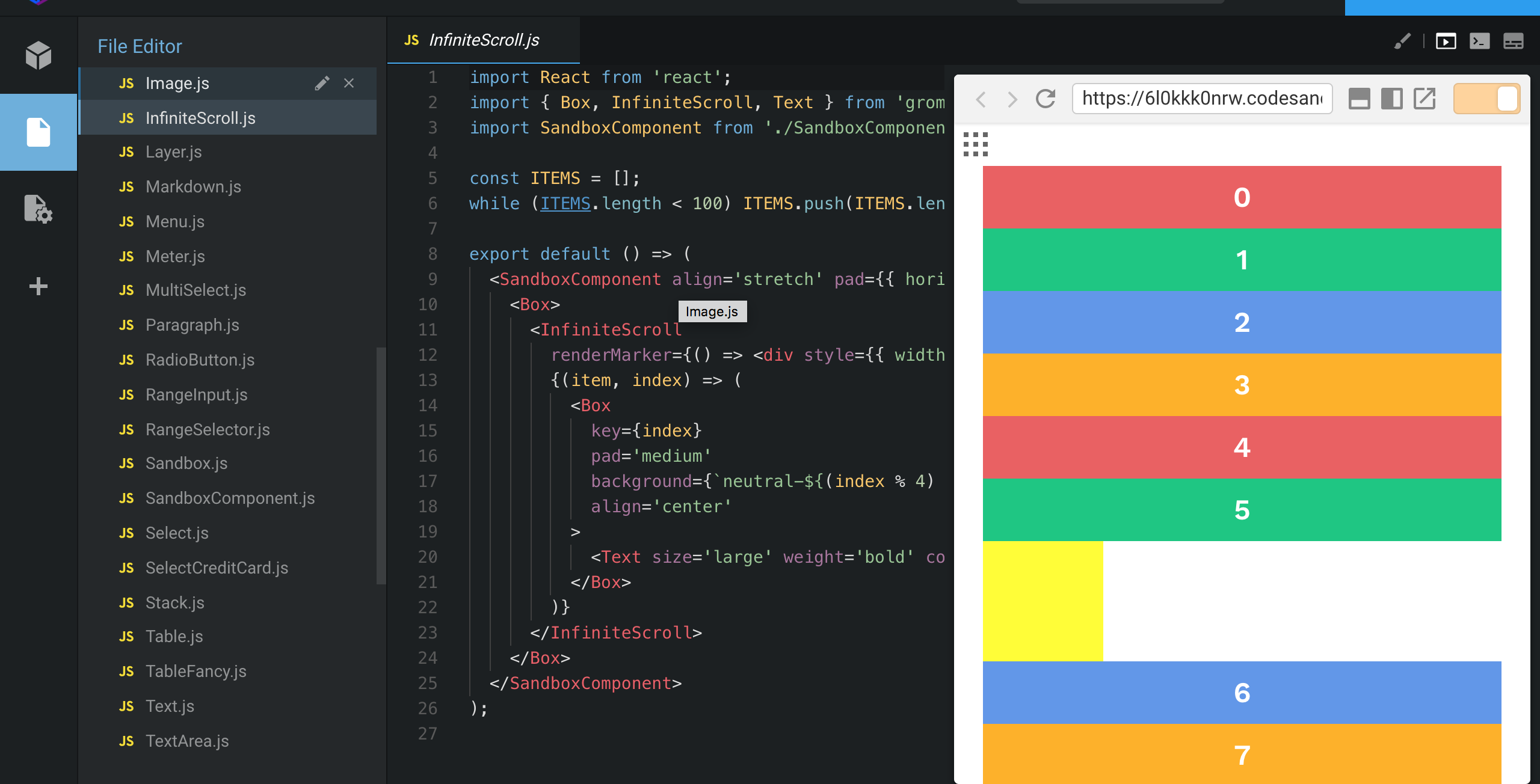
Task: Click the plus icon in sidebar
Action: [38, 286]
